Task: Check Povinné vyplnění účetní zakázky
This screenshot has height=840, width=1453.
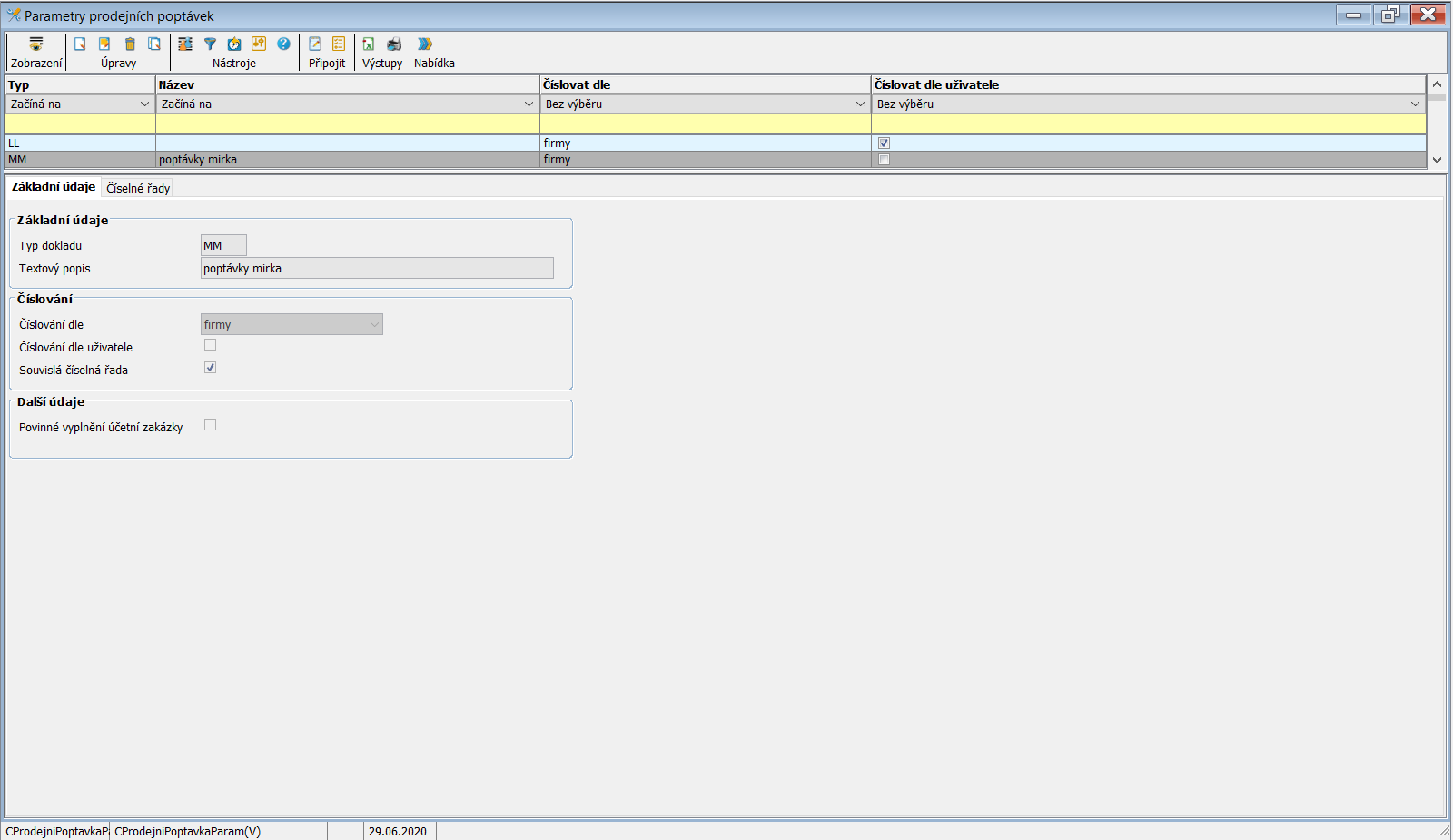Action: click(x=210, y=425)
